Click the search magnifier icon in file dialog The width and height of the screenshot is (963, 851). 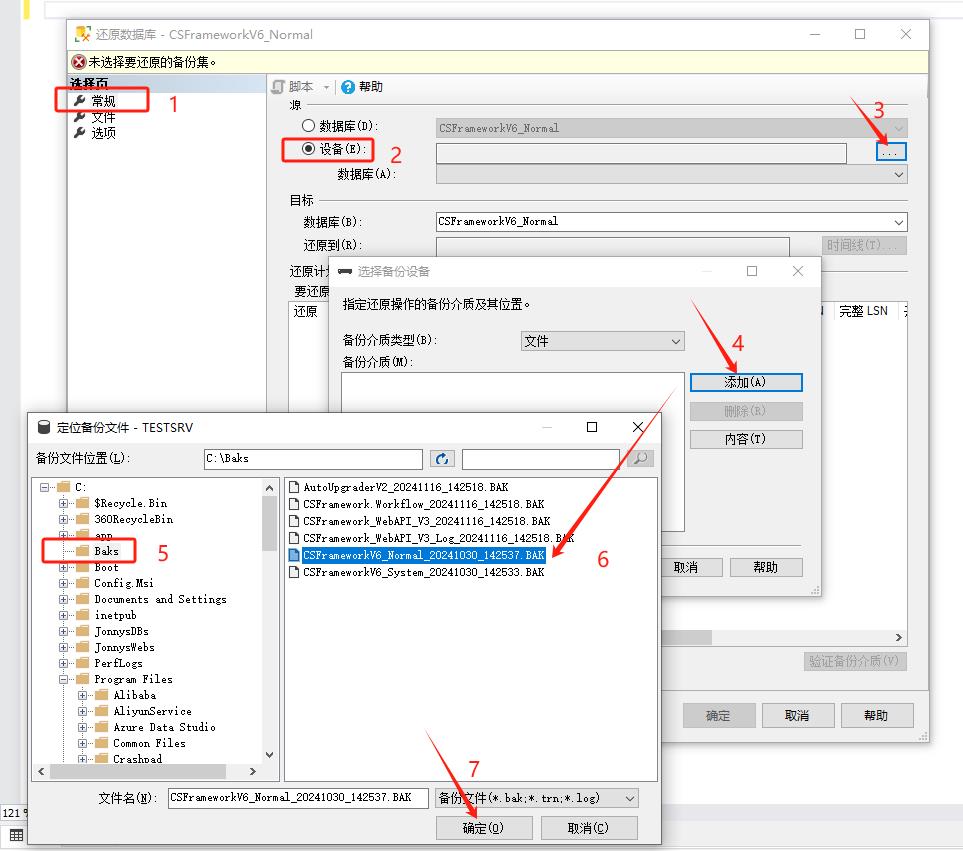coord(641,459)
